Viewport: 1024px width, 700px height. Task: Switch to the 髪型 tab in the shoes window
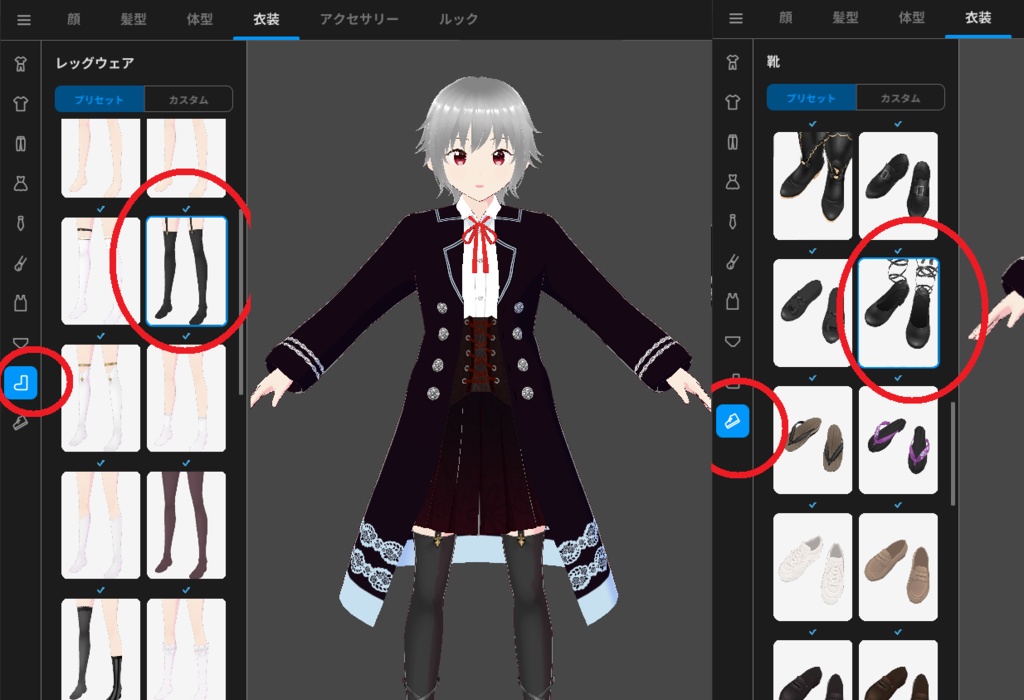pos(845,18)
